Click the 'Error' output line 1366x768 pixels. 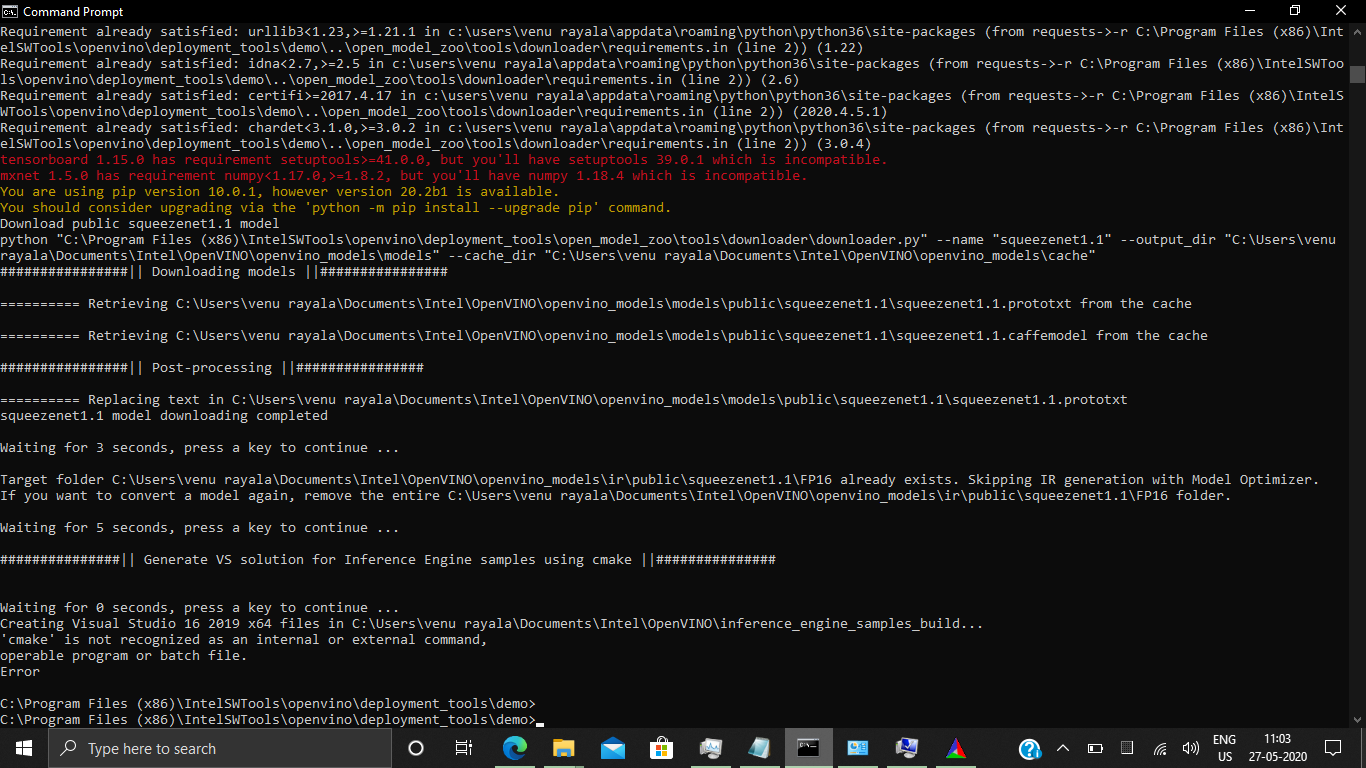point(20,672)
